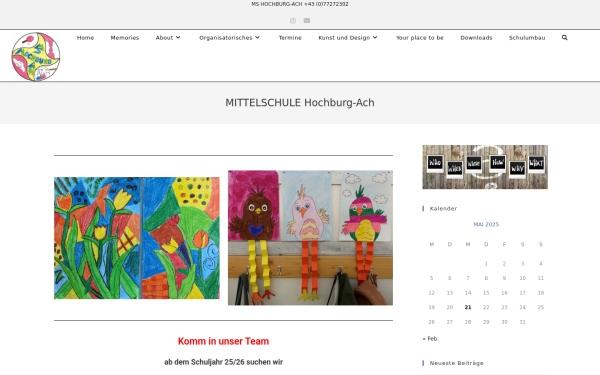Click 'ab dem Schuljahr 25/26 suchen wir' text

pyautogui.click(x=223, y=362)
